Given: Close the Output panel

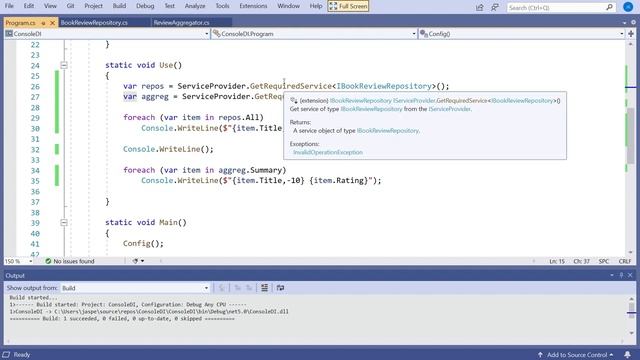Looking at the screenshot, I should click(x=630, y=276).
